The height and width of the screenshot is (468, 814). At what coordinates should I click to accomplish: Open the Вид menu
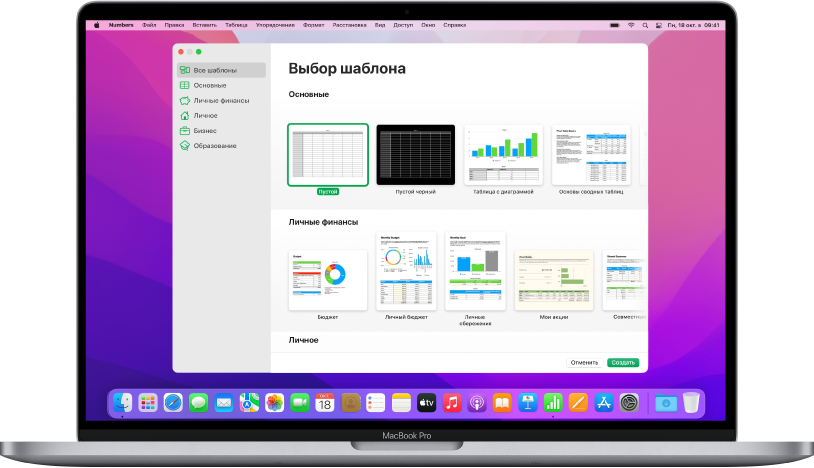click(380, 25)
